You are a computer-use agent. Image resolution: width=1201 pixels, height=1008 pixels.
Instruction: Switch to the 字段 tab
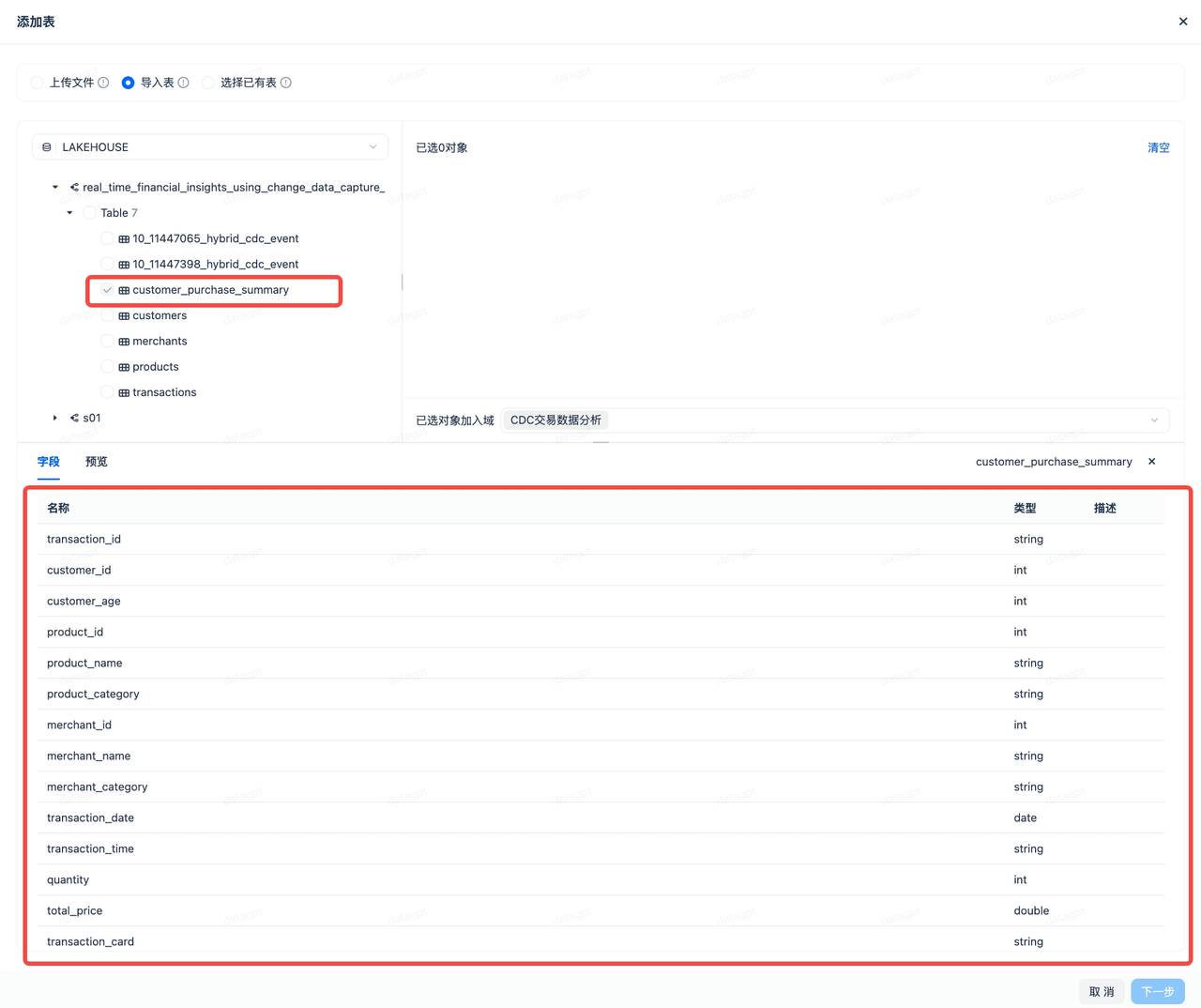(49, 462)
